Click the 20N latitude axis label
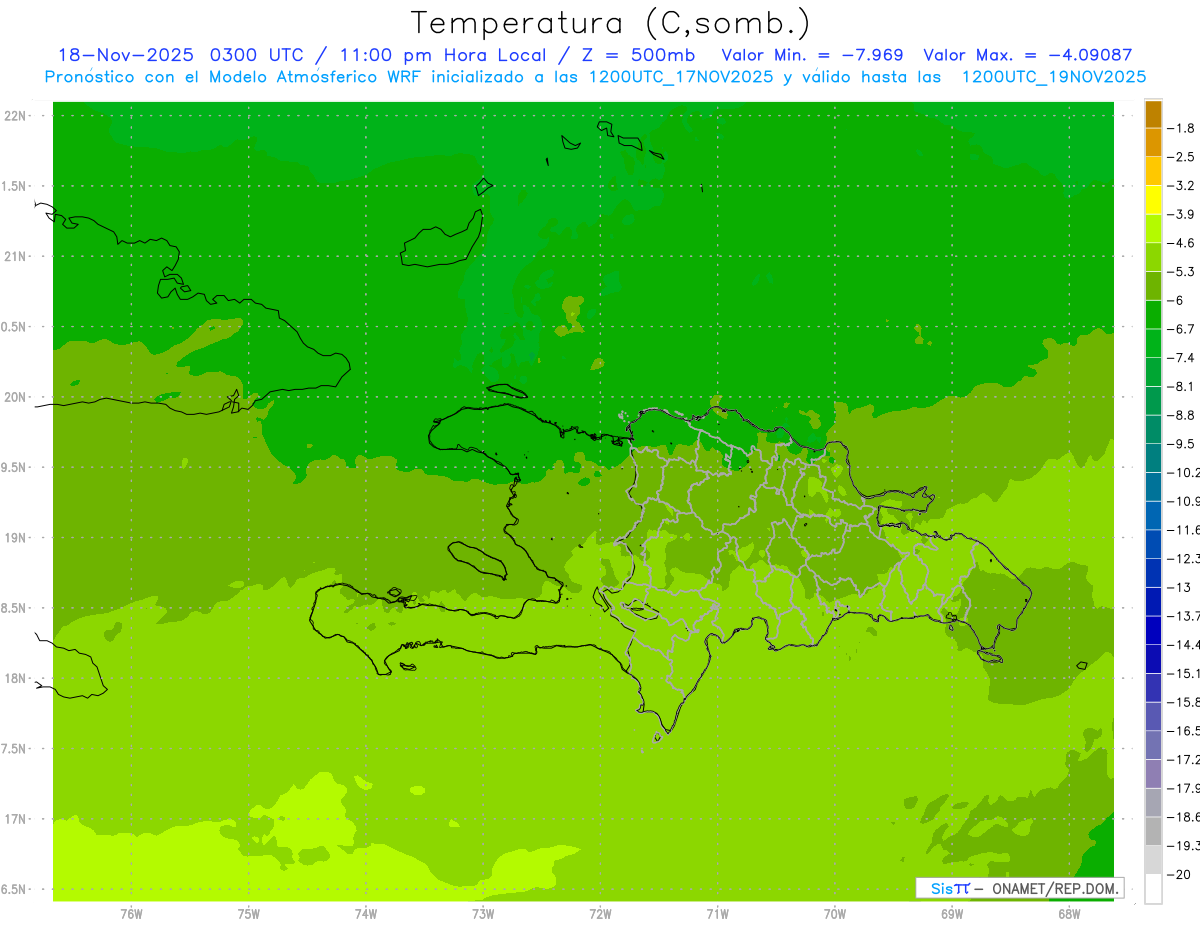The height and width of the screenshot is (927, 1200). coord(16,397)
